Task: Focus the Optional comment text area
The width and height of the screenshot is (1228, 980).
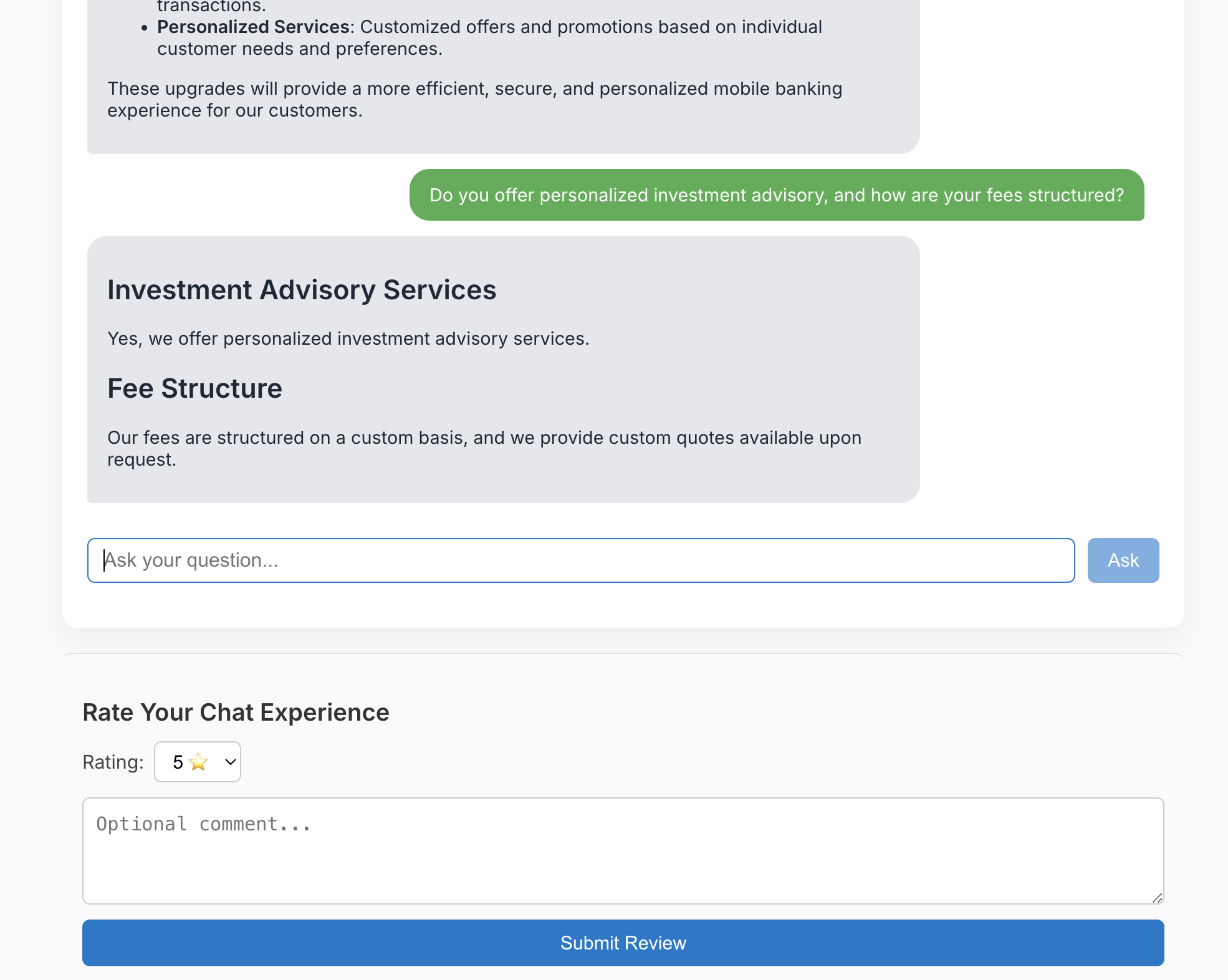Action: 622,850
